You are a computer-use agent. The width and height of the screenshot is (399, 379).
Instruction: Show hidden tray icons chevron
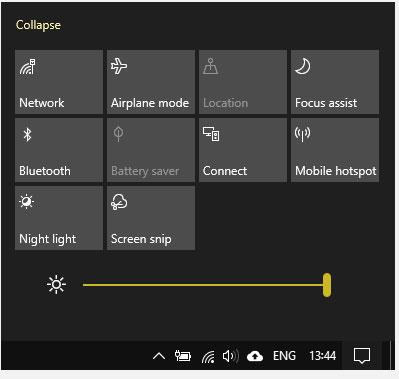click(159, 356)
